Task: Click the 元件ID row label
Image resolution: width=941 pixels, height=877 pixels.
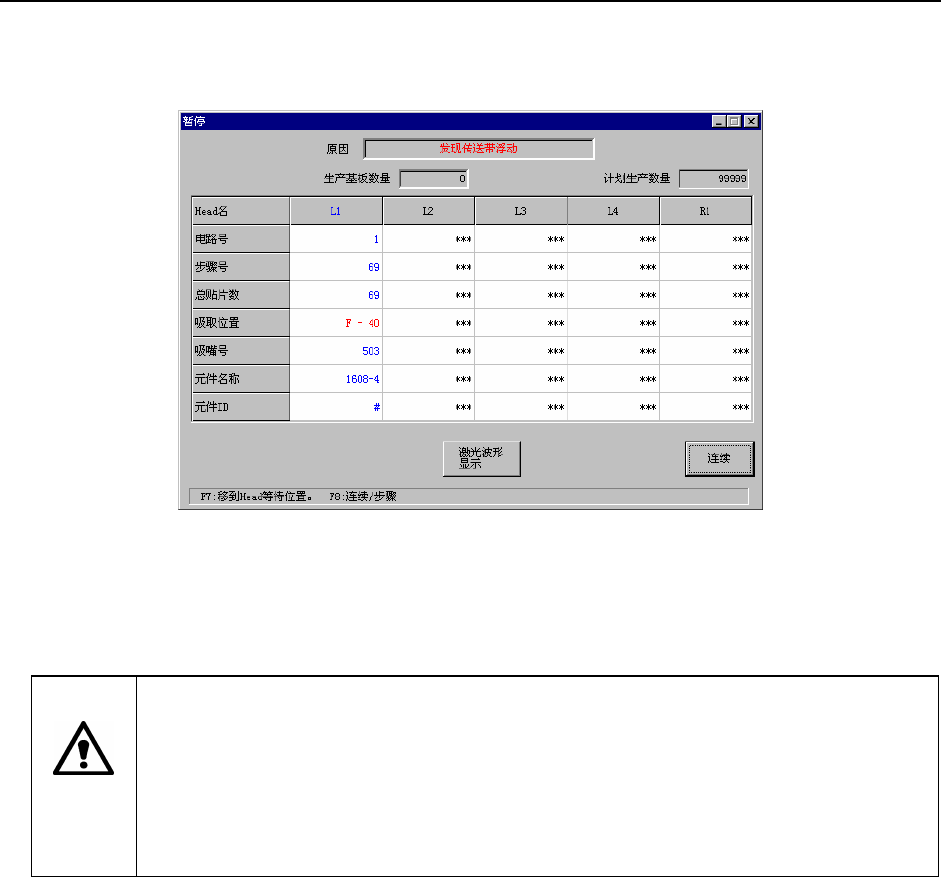Action: click(x=241, y=407)
